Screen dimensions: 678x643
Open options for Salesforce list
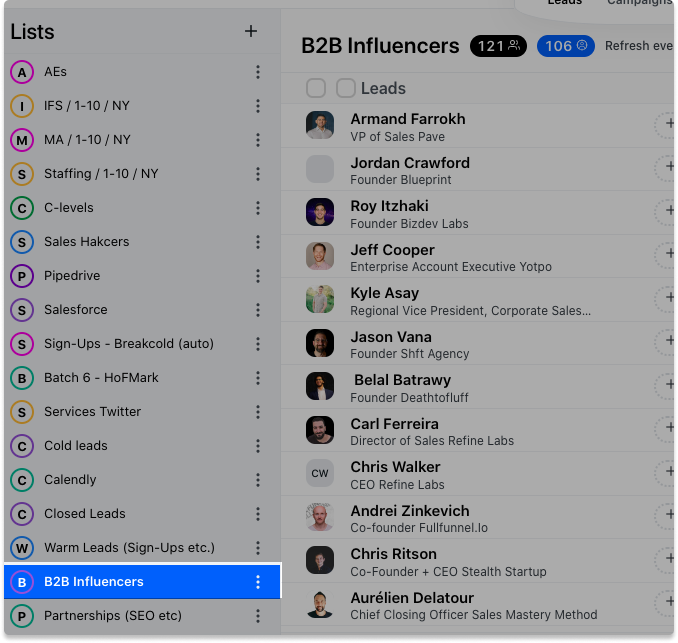click(x=258, y=310)
